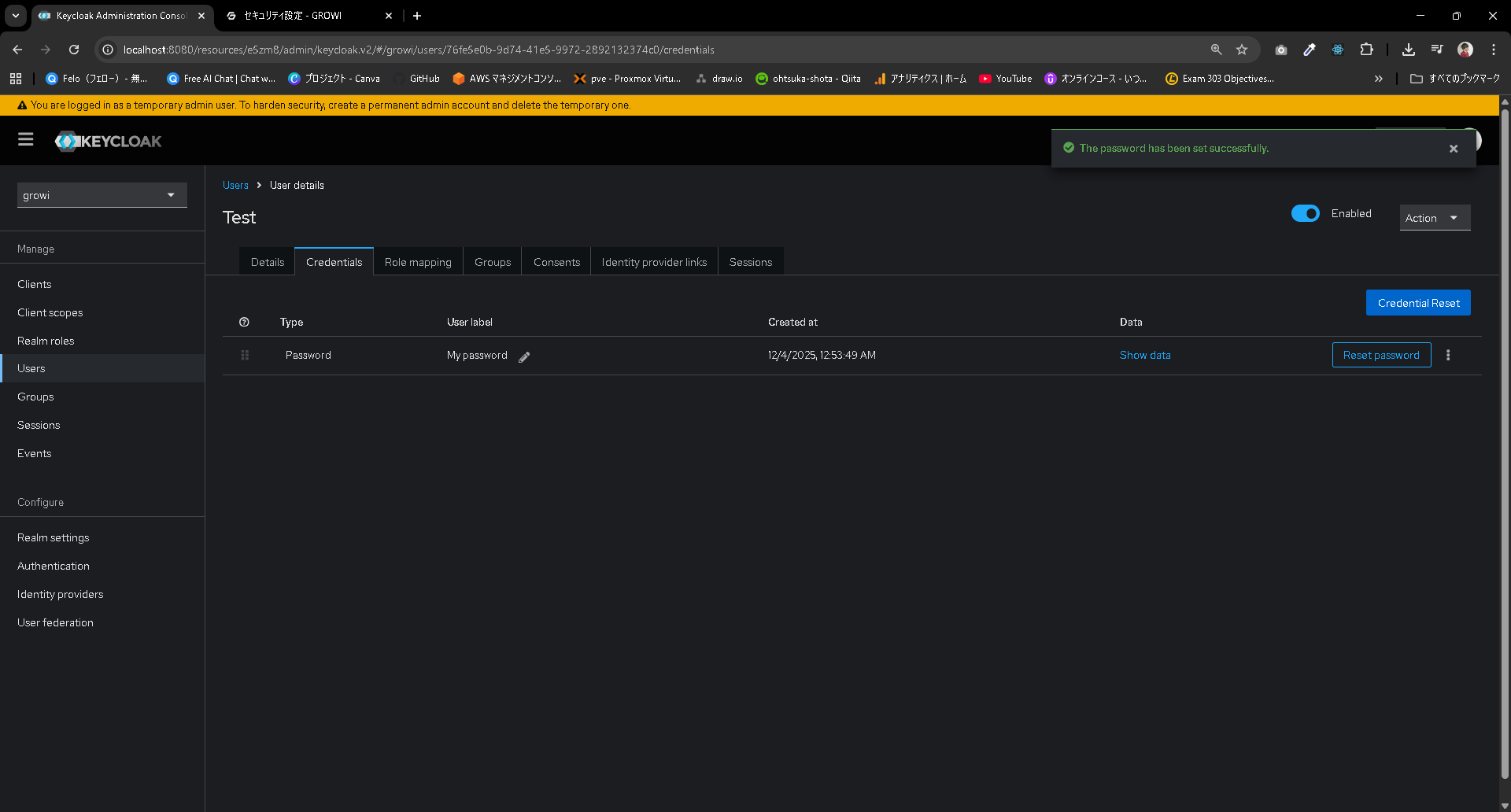Bookmark this page with the star icon
Screen dimensions: 1511x812
(1242, 50)
